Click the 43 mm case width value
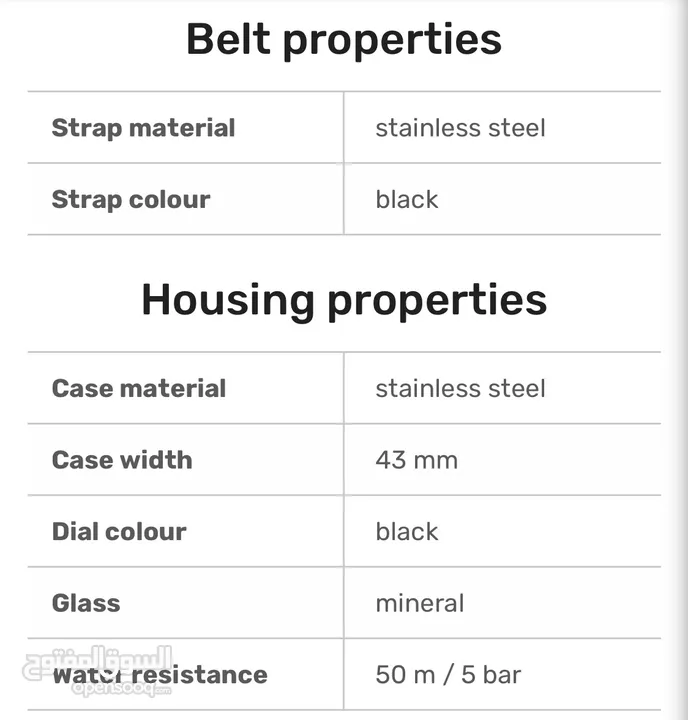The width and height of the screenshot is (688, 720). point(417,460)
